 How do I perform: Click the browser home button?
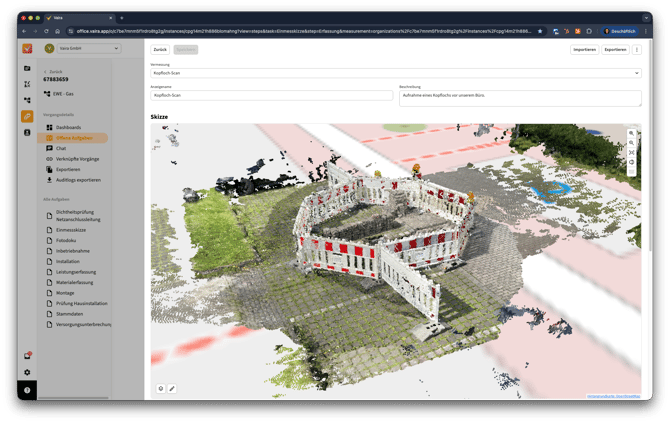coord(57,31)
